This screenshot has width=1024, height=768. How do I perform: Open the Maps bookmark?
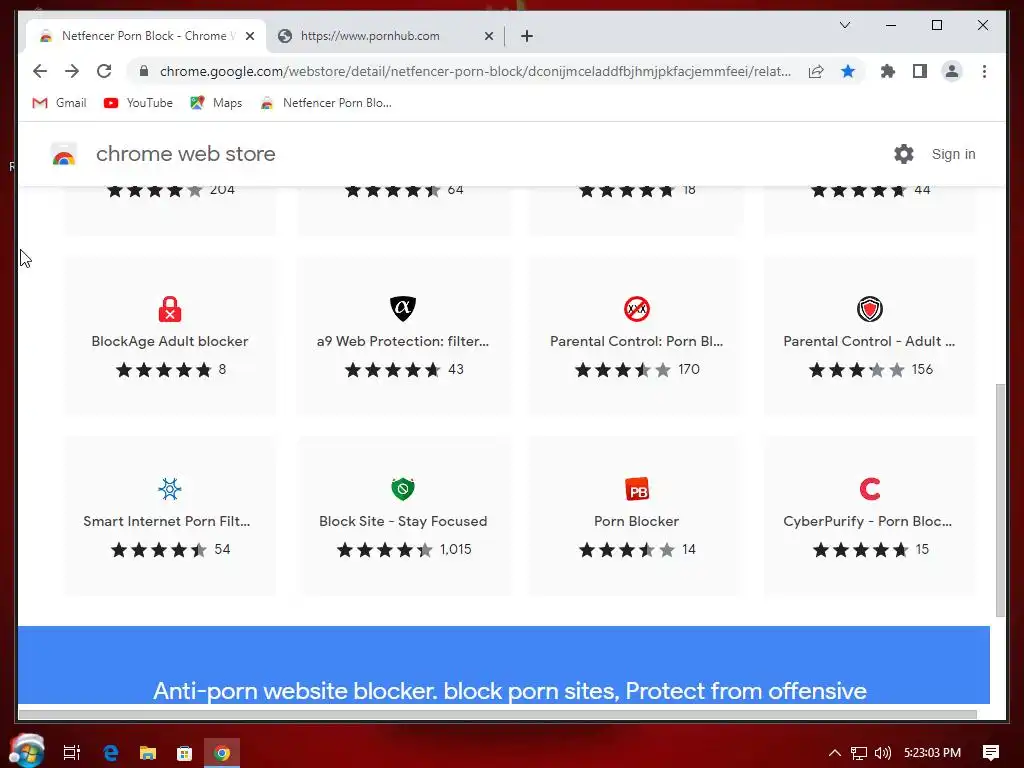click(x=216, y=103)
